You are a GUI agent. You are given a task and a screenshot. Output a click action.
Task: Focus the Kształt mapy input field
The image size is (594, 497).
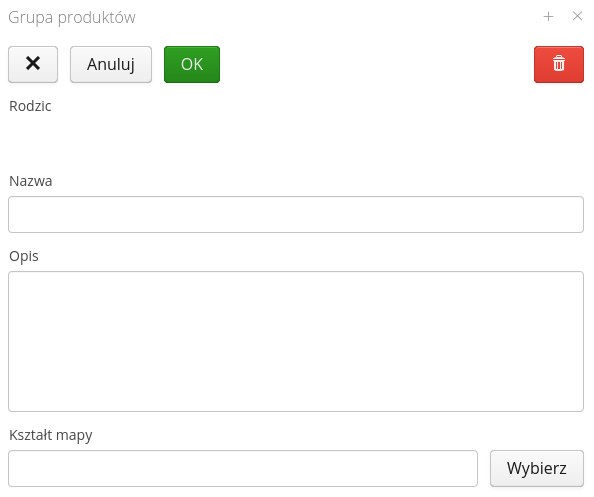tap(243, 468)
